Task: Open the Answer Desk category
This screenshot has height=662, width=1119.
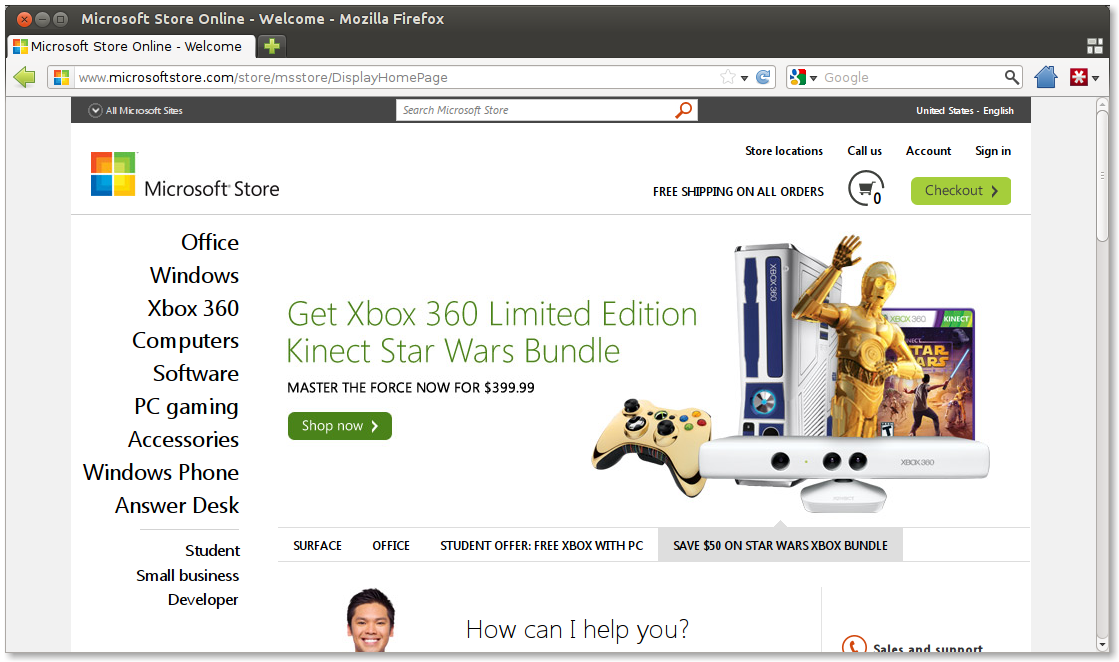Action: click(177, 505)
